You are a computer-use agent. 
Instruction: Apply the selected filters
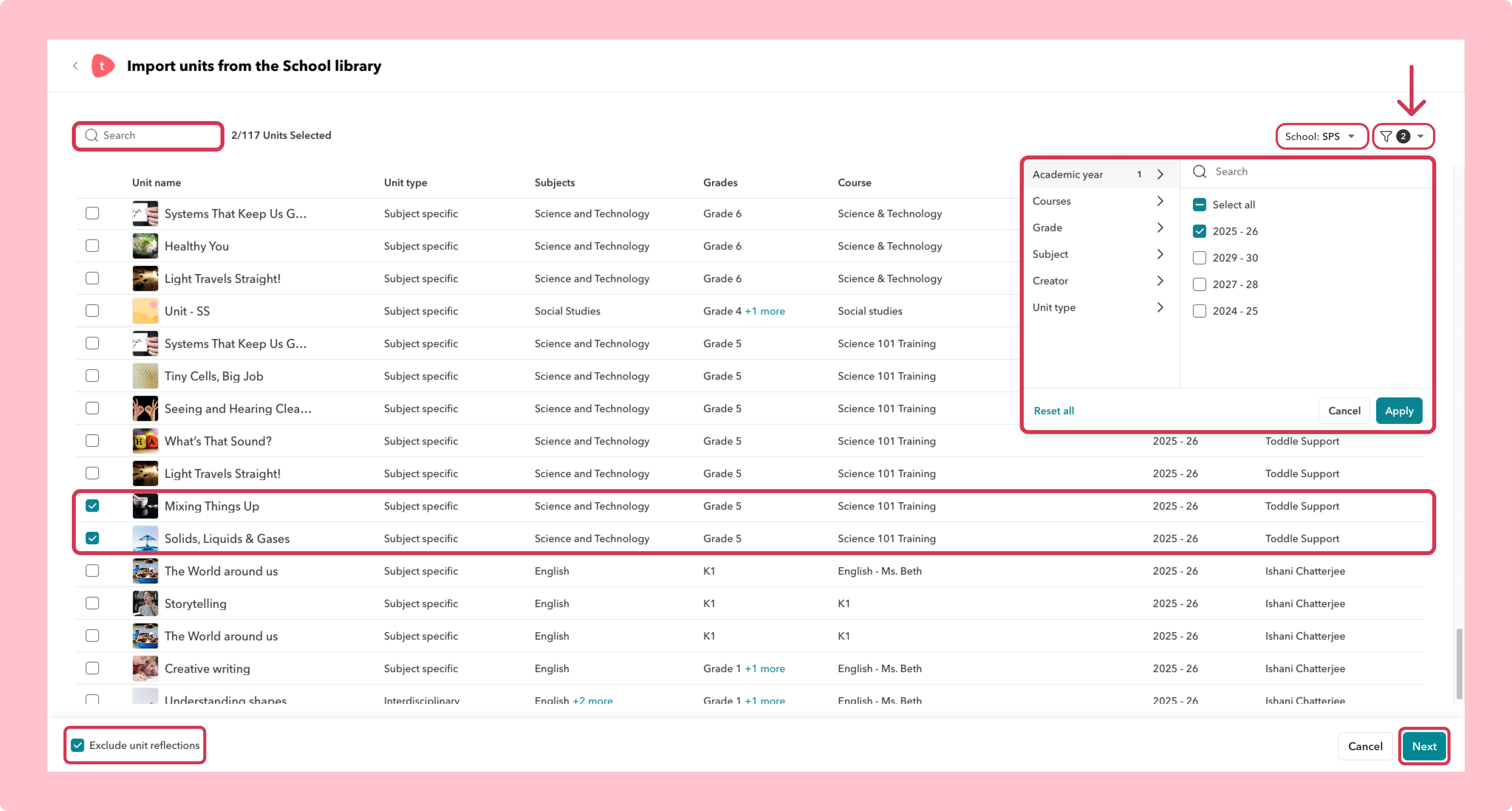tap(1399, 411)
